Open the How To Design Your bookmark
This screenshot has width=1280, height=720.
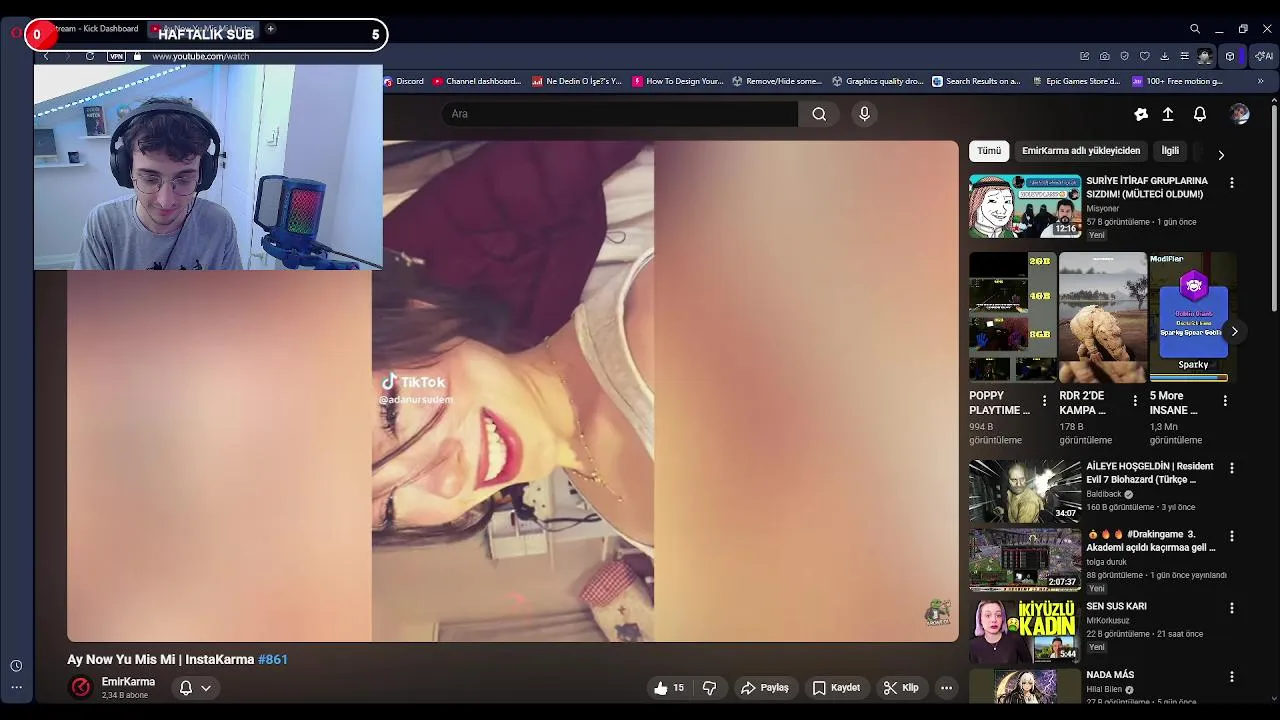tap(678, 81)
